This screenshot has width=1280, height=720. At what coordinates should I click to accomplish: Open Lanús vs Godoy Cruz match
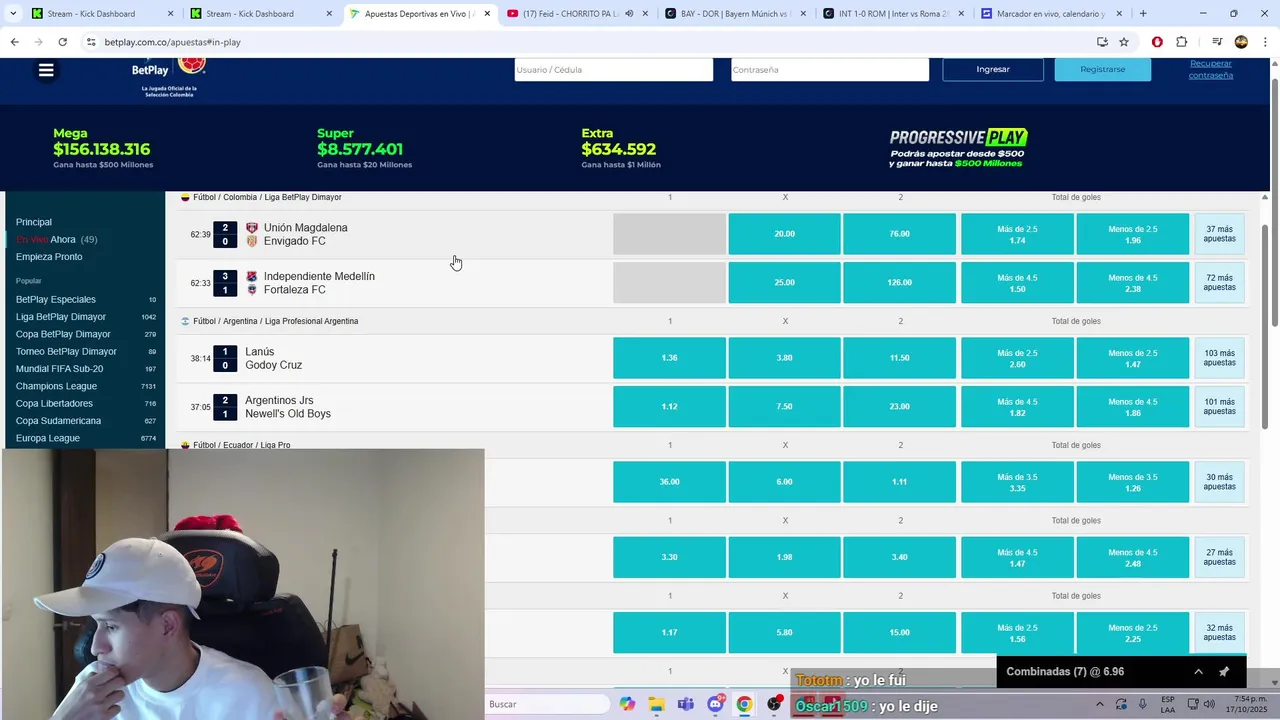[x=273, y=358]
